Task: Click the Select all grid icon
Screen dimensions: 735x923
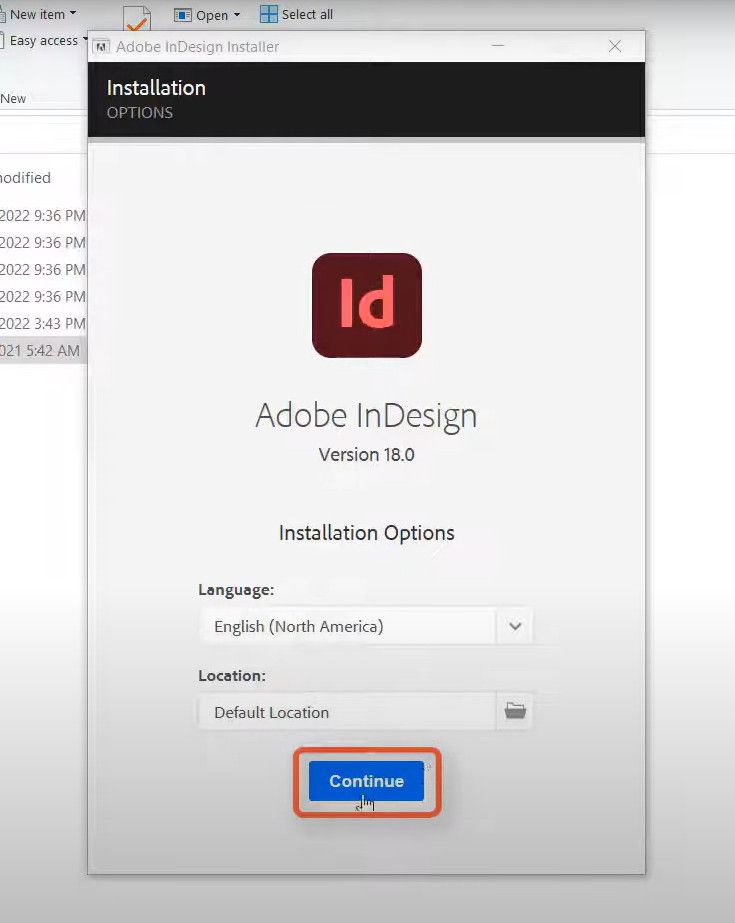Action: pos(268,15)
